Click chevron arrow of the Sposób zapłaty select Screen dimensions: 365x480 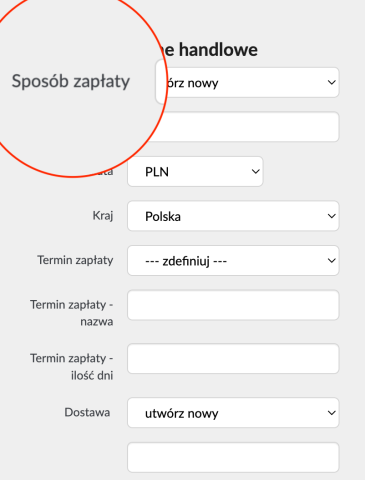coord(331,82)
